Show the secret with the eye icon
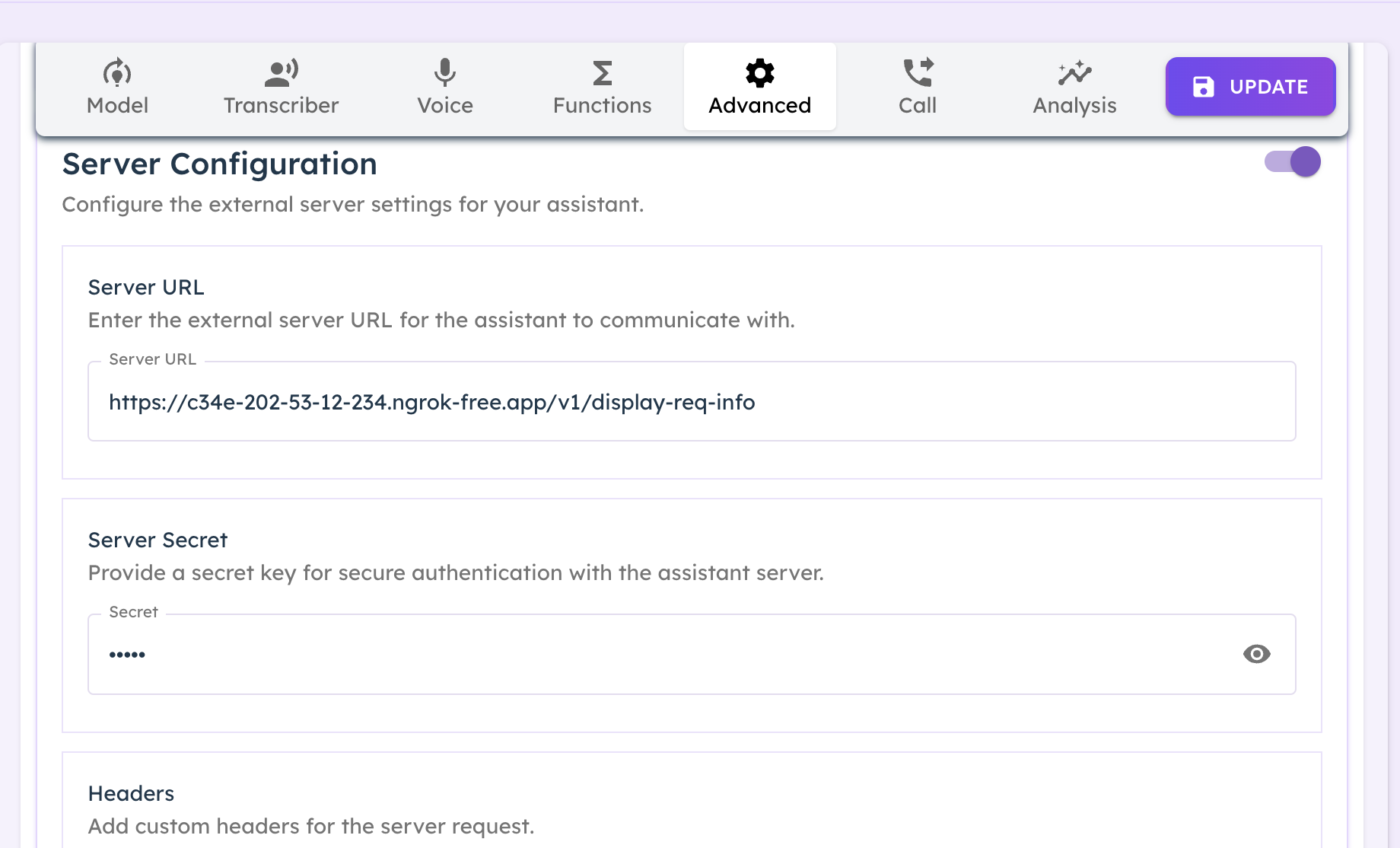 click(x=1256, y=654)
